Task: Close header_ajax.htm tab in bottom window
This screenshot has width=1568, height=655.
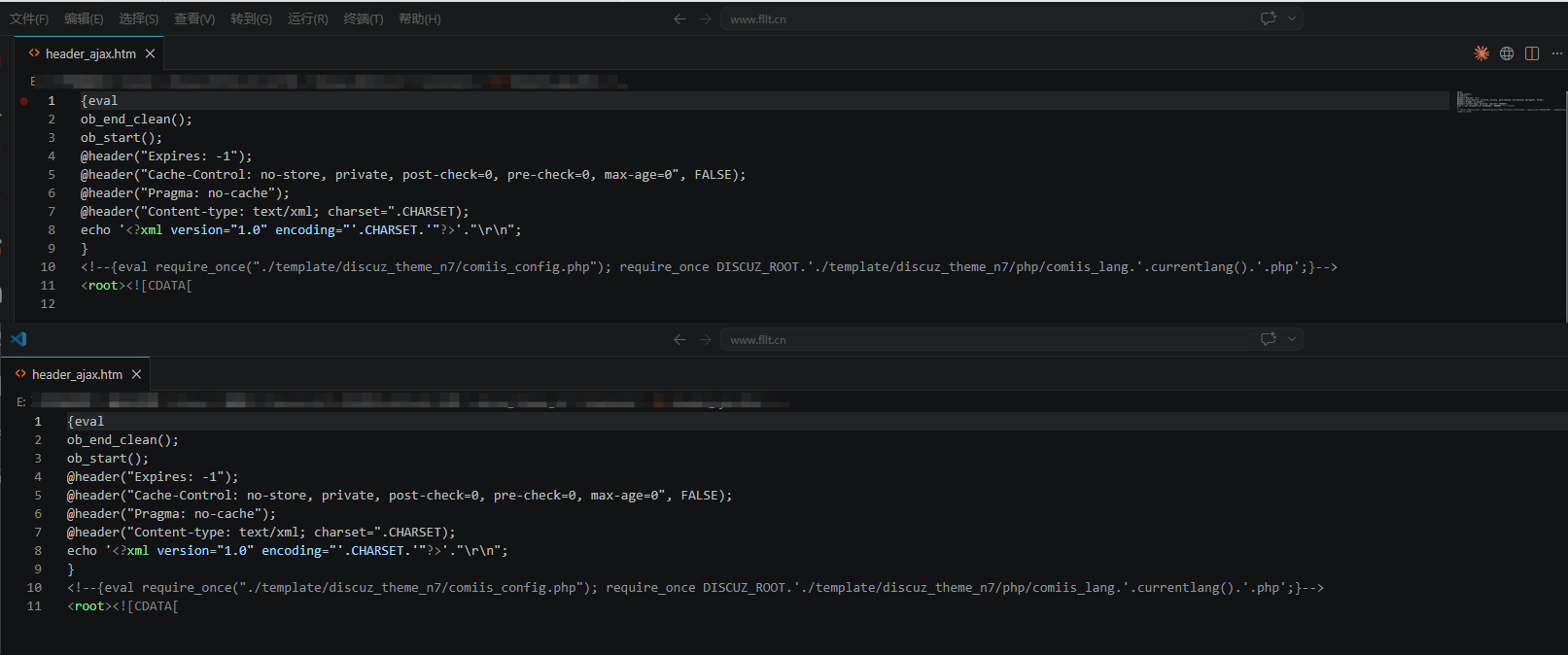Action: pyautogui.click(x=136, y=374)
